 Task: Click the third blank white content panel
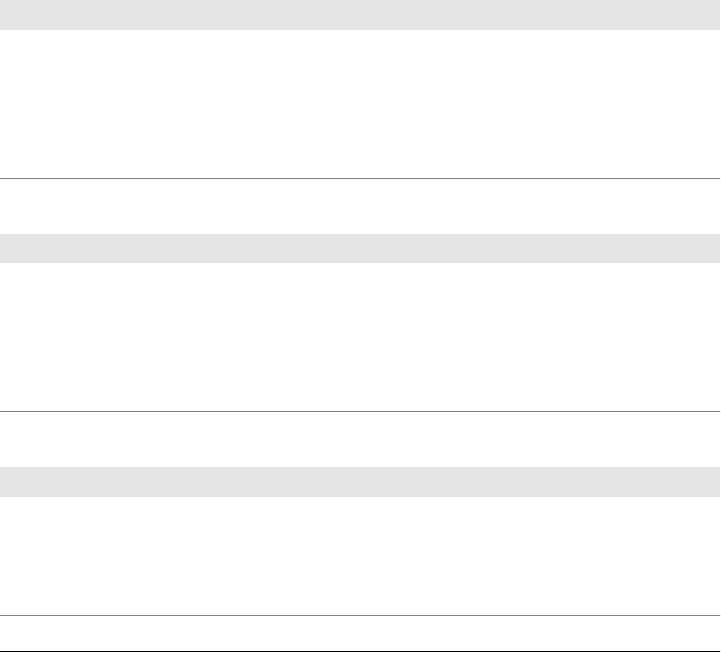coord(360,556)
